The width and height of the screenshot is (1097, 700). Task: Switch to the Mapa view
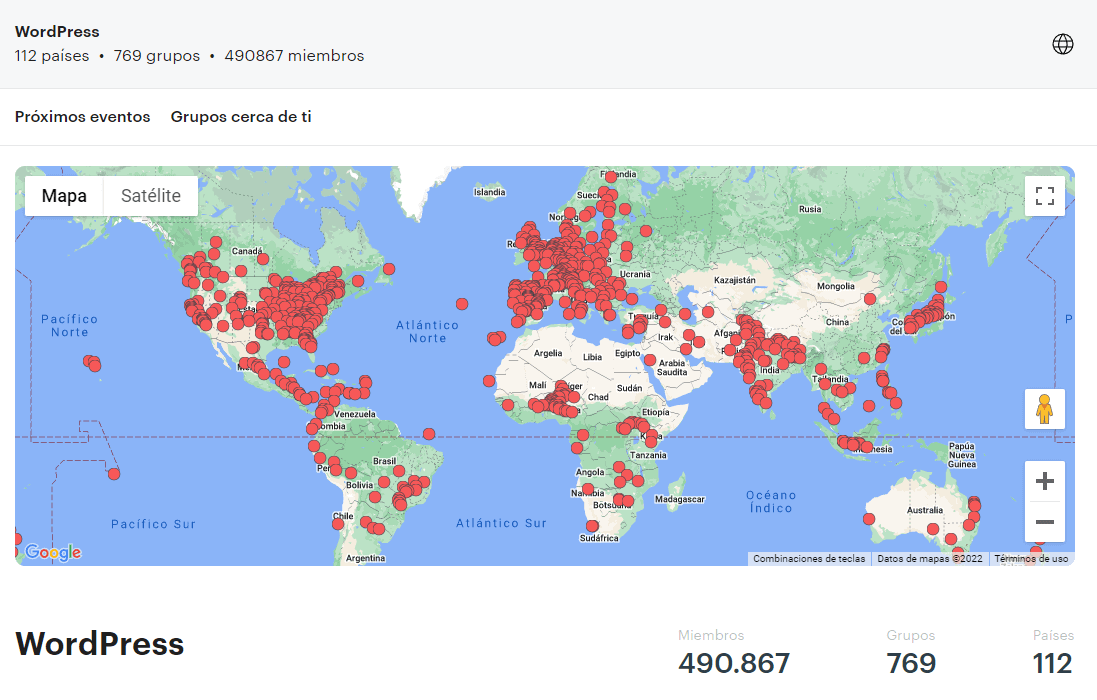point(64,196)
